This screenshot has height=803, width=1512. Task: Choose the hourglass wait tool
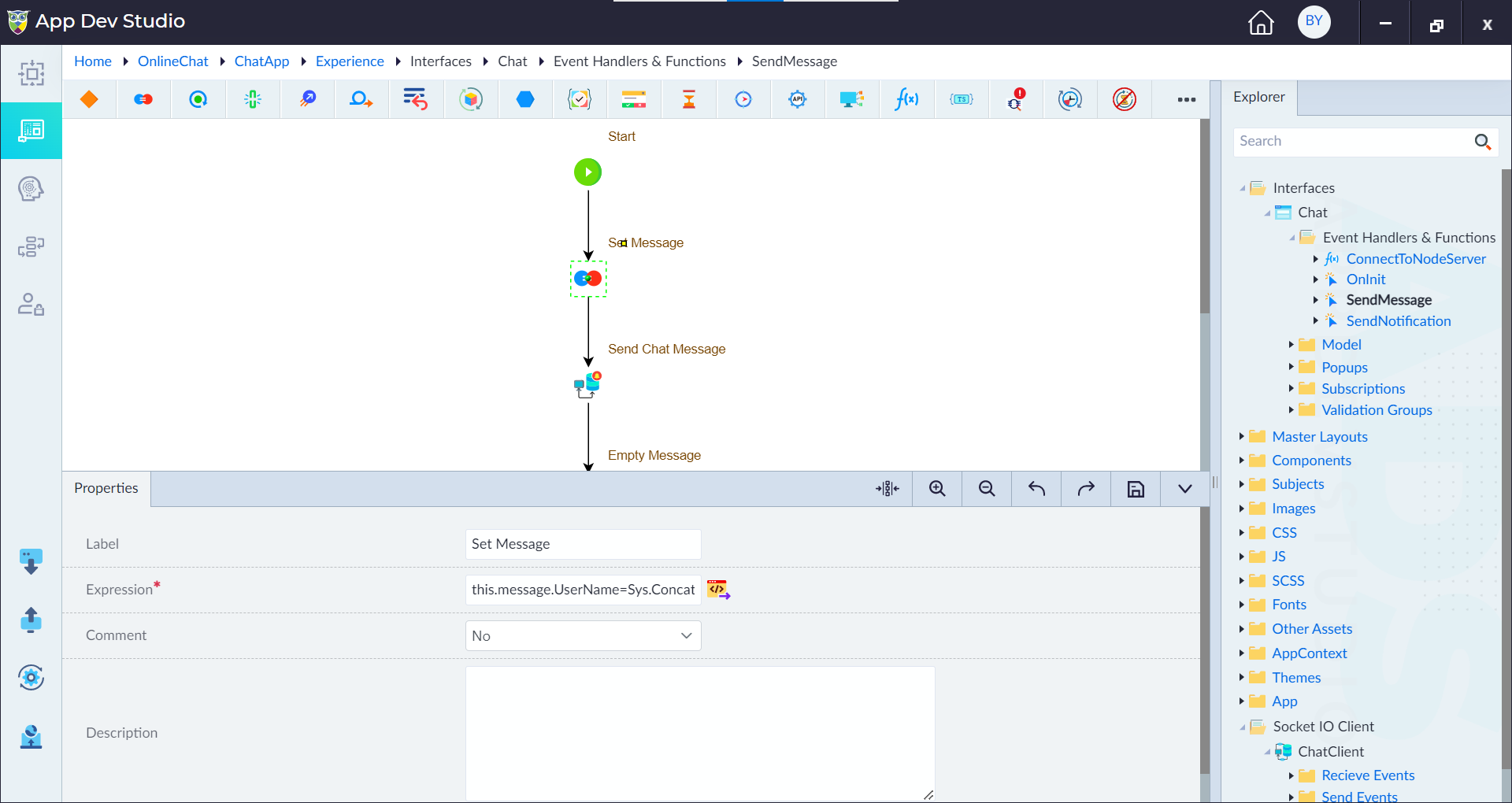point(689,99)
